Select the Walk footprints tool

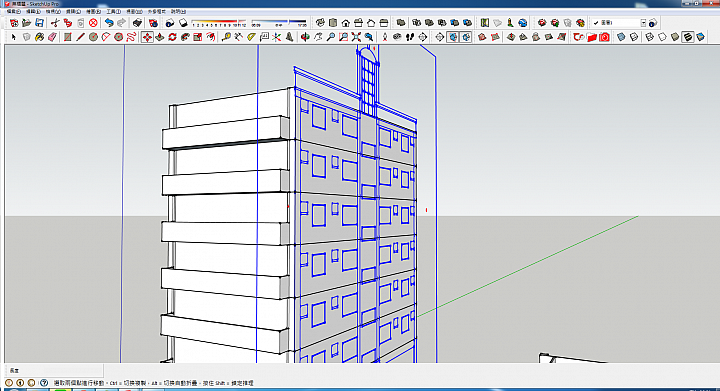point(410,37)
